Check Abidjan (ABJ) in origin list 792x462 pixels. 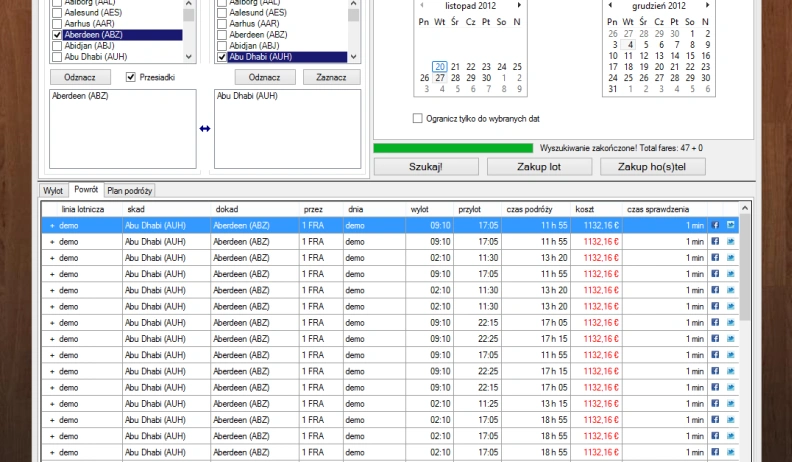[x=57, y=46]
